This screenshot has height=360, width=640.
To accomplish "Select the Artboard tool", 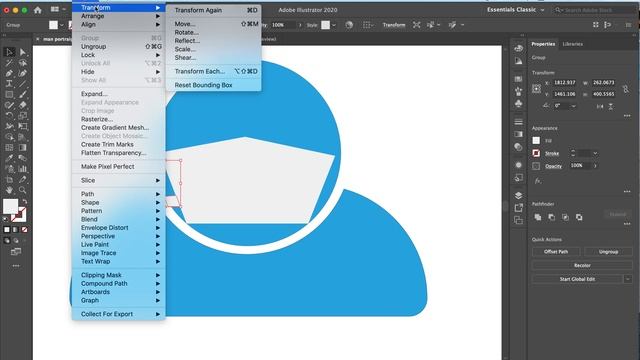I will tap(9, 179).
